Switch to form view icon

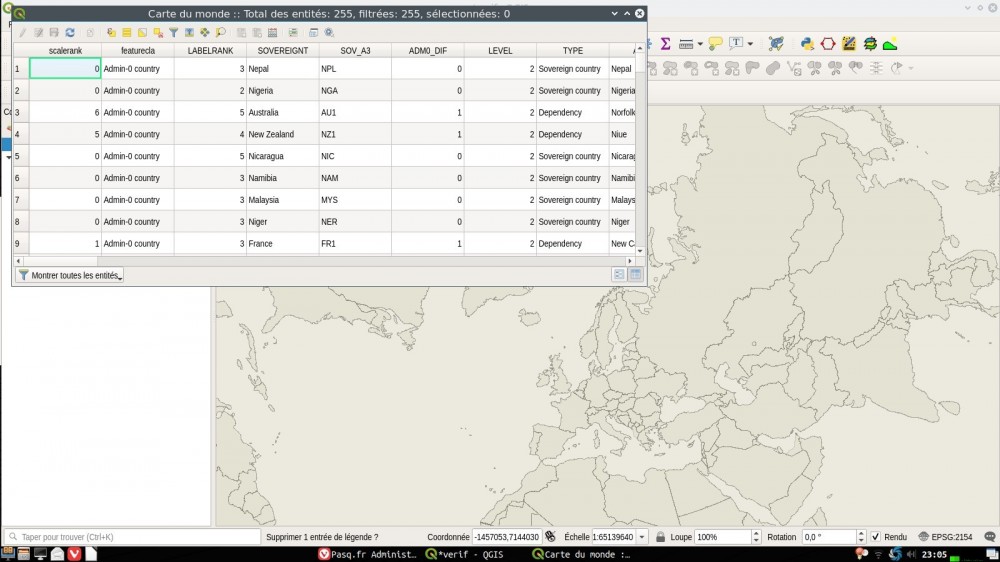pos(619,274)
